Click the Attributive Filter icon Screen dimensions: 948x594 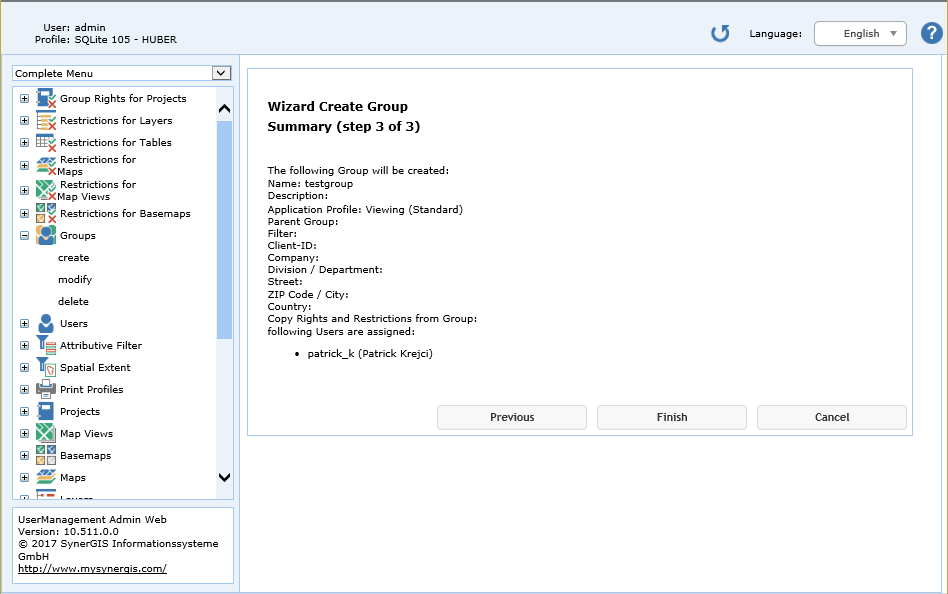[44, 345]
